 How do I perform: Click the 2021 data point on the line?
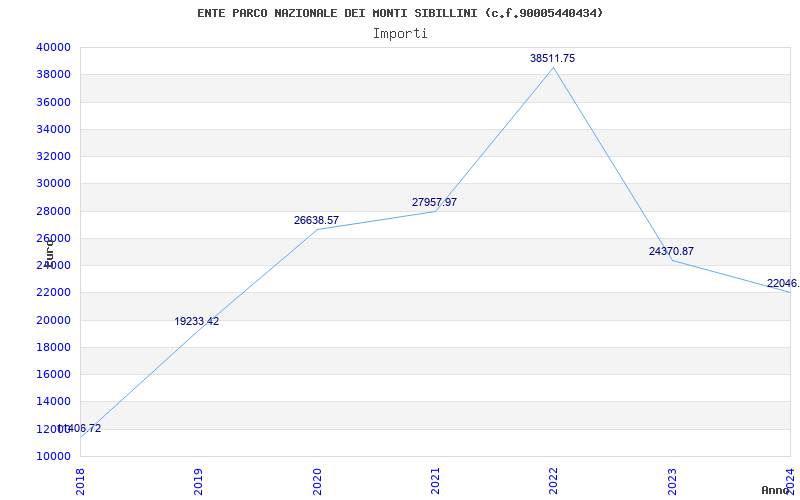point(435,211)
